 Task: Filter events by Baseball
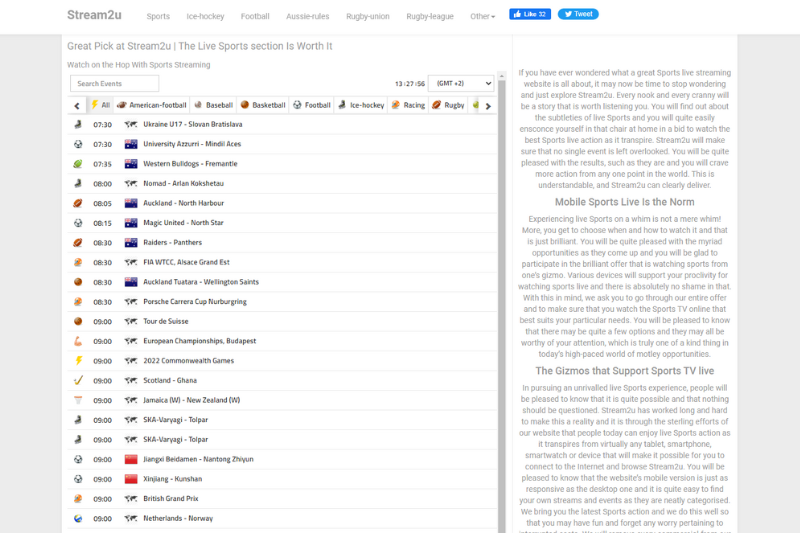(214, 105)
